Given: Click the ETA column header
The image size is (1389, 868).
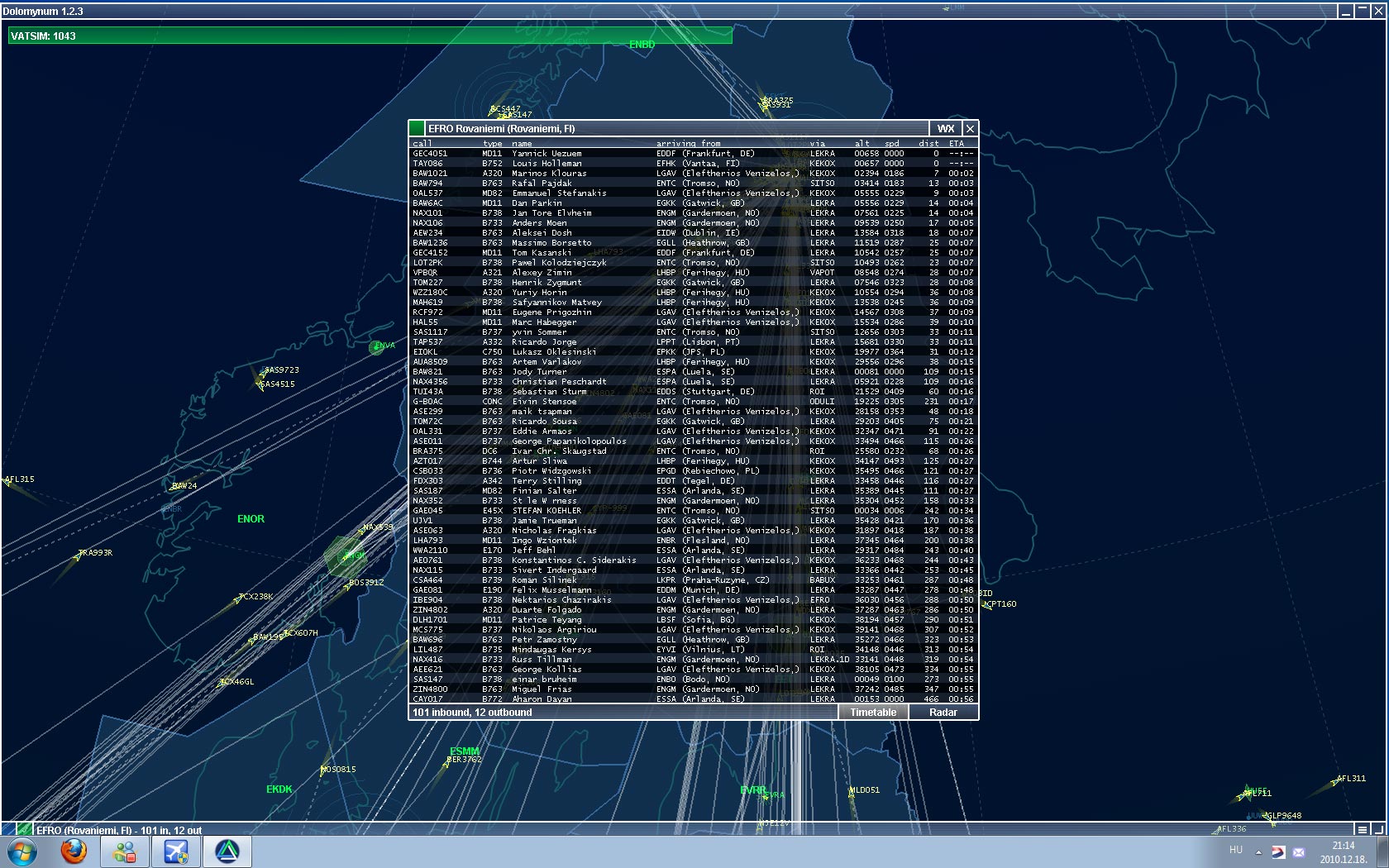Looking at the screenshot, I should click(957, 144).
